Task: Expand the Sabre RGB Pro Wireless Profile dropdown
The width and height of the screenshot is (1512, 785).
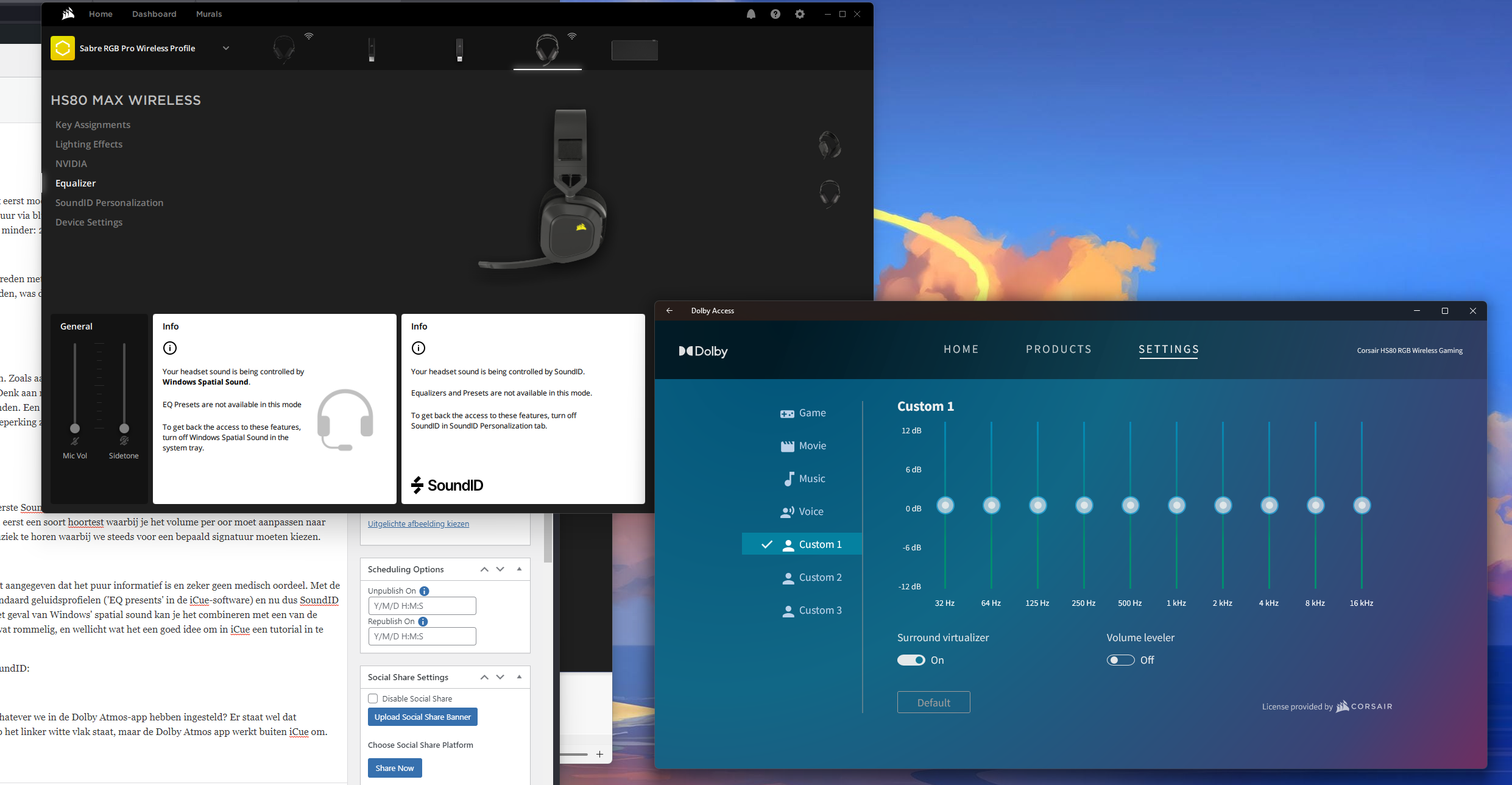Action: [226, 48]
